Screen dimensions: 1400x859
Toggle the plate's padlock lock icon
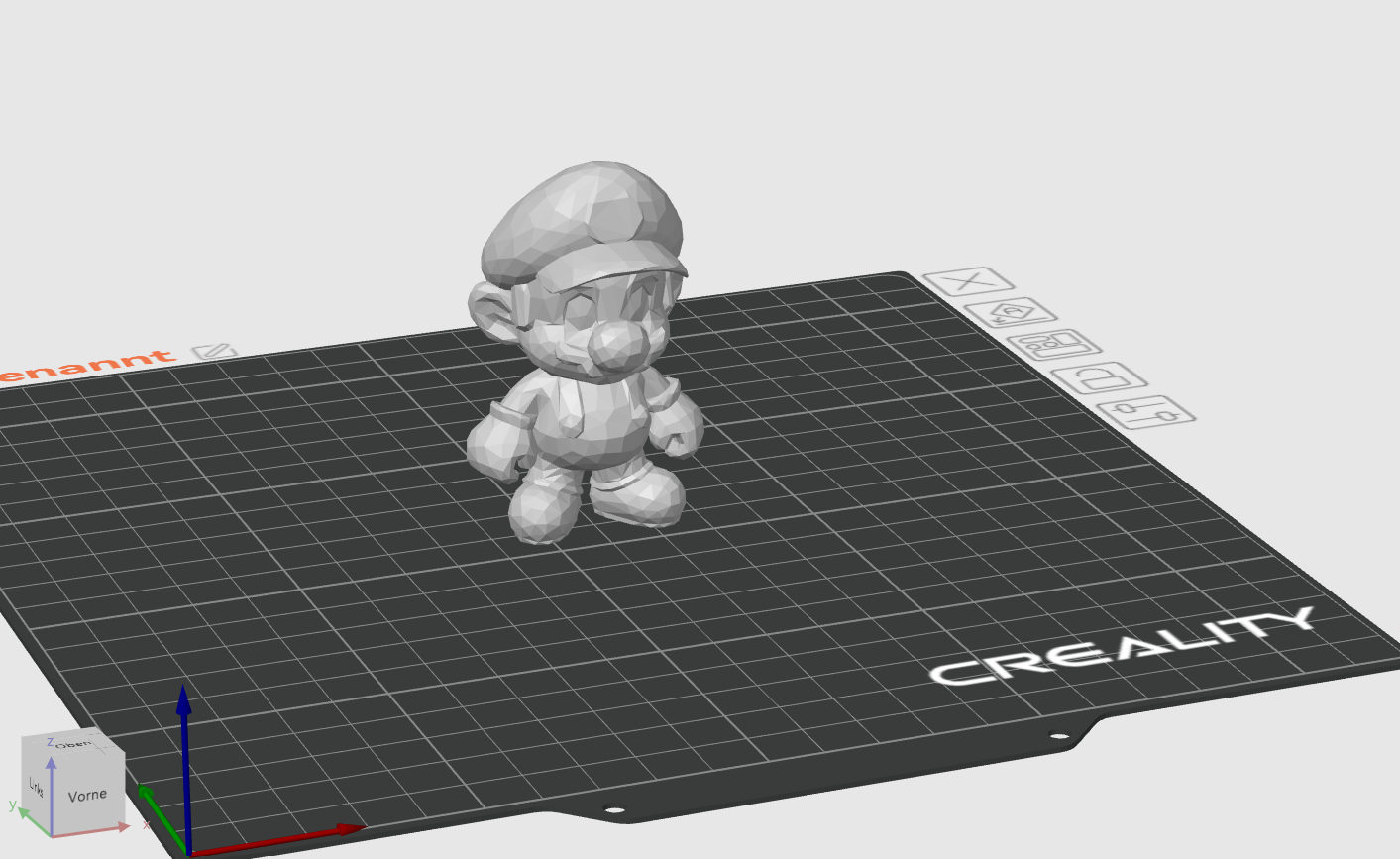(x=1099, y=377)
